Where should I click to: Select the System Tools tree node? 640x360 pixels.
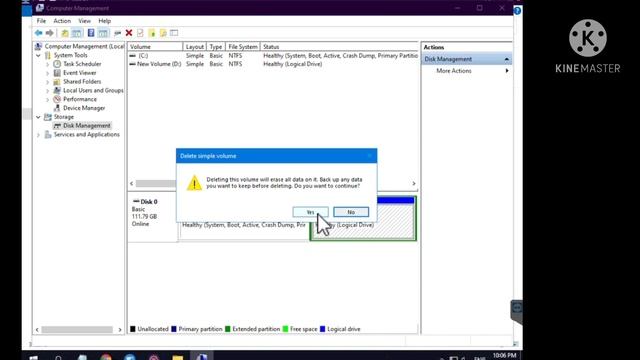click(x=71, y=55)
